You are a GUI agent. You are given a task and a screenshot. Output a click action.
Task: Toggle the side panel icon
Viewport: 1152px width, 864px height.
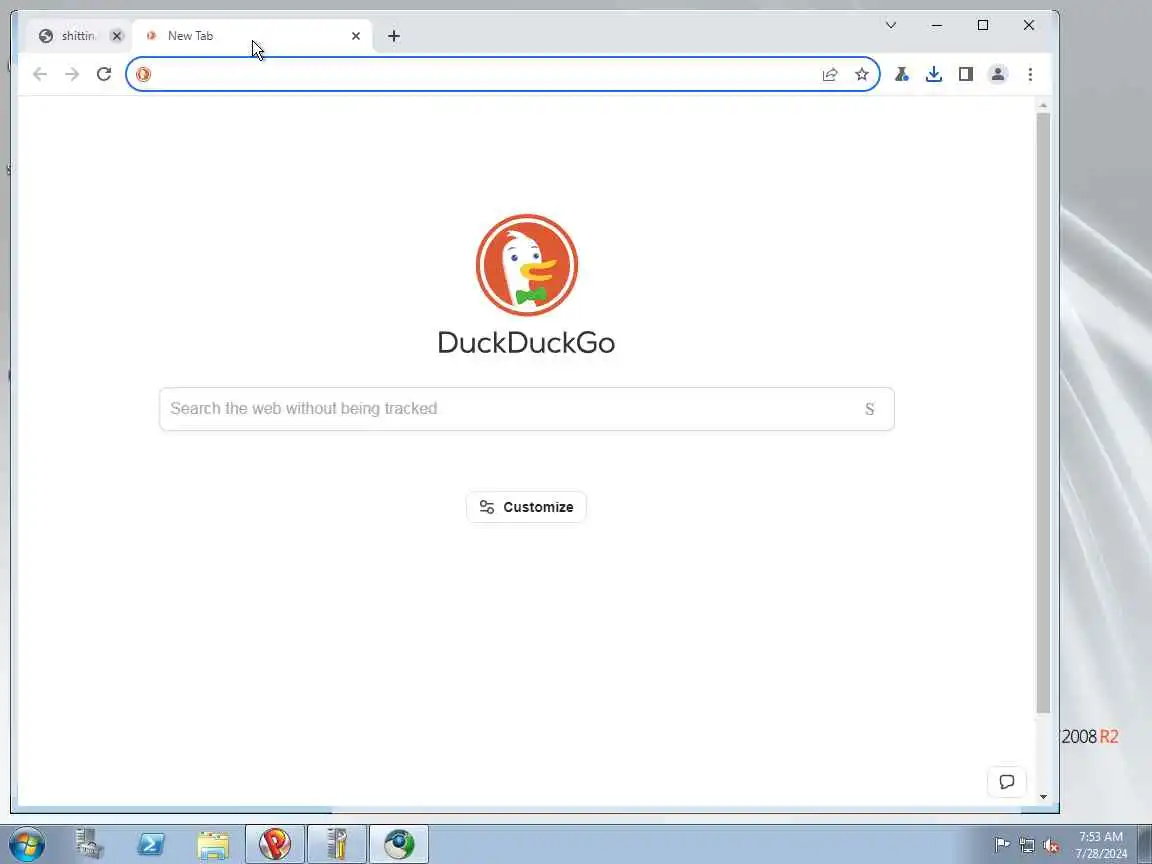(966, 74)
